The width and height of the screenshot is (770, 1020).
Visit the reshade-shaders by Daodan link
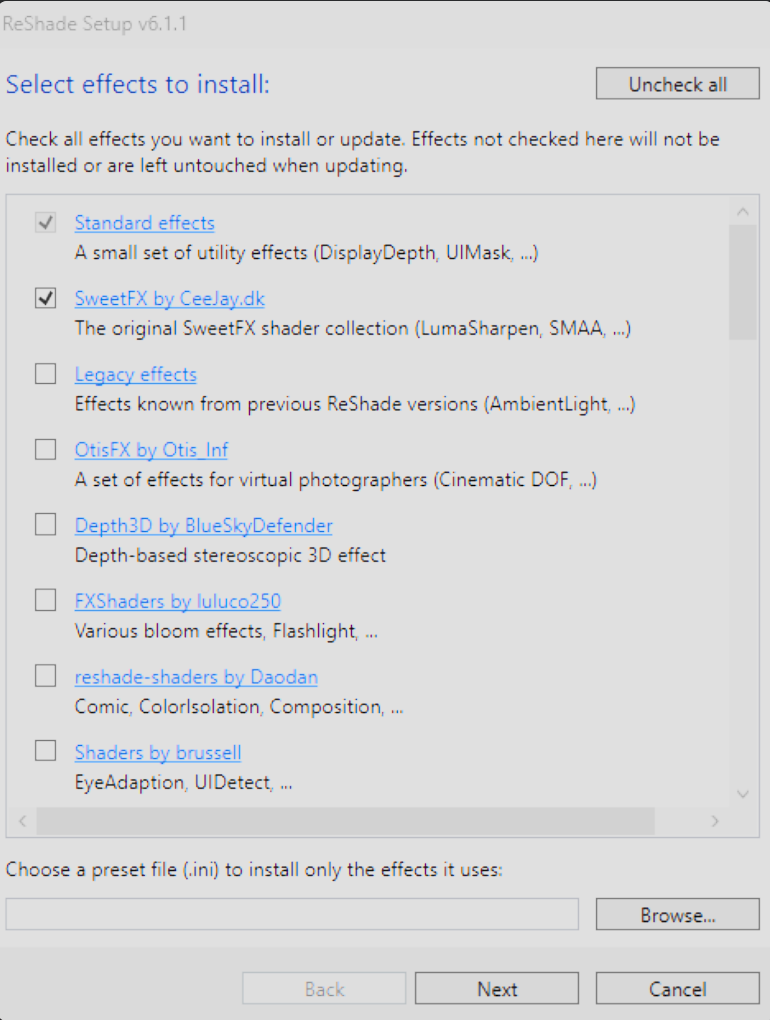196,678
